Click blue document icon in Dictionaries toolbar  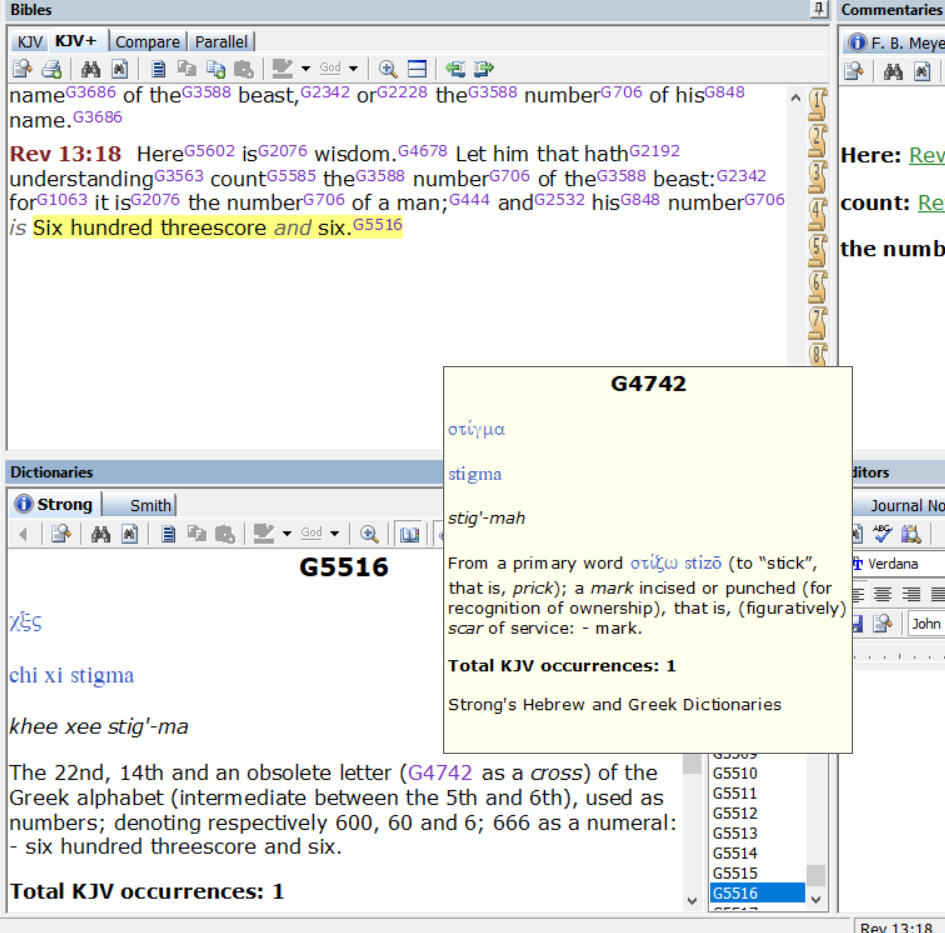point(168,533)
